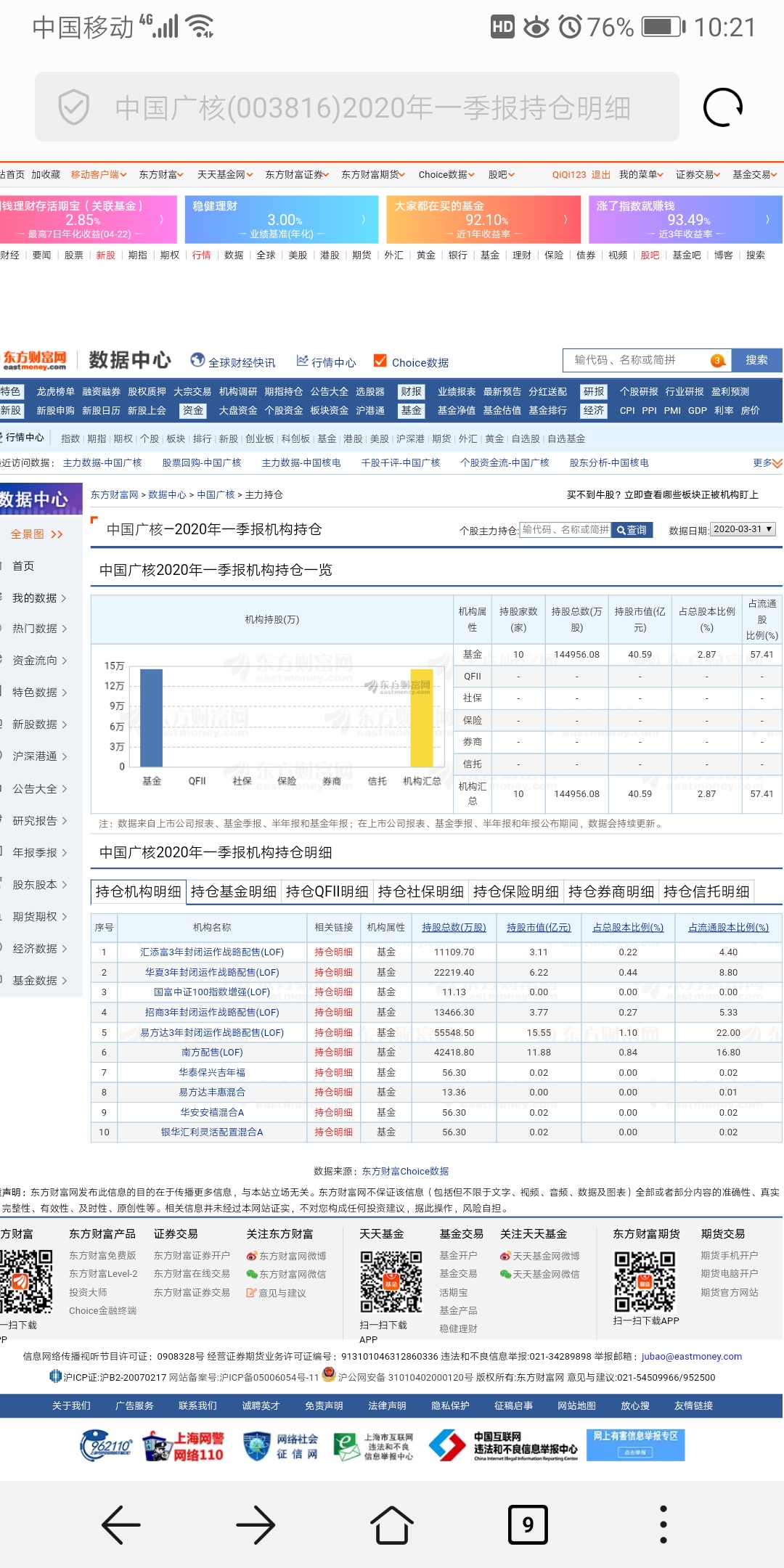Tap the browser address bar
The width and height of the screenshot is (784, 1568).
coord(357,107)
